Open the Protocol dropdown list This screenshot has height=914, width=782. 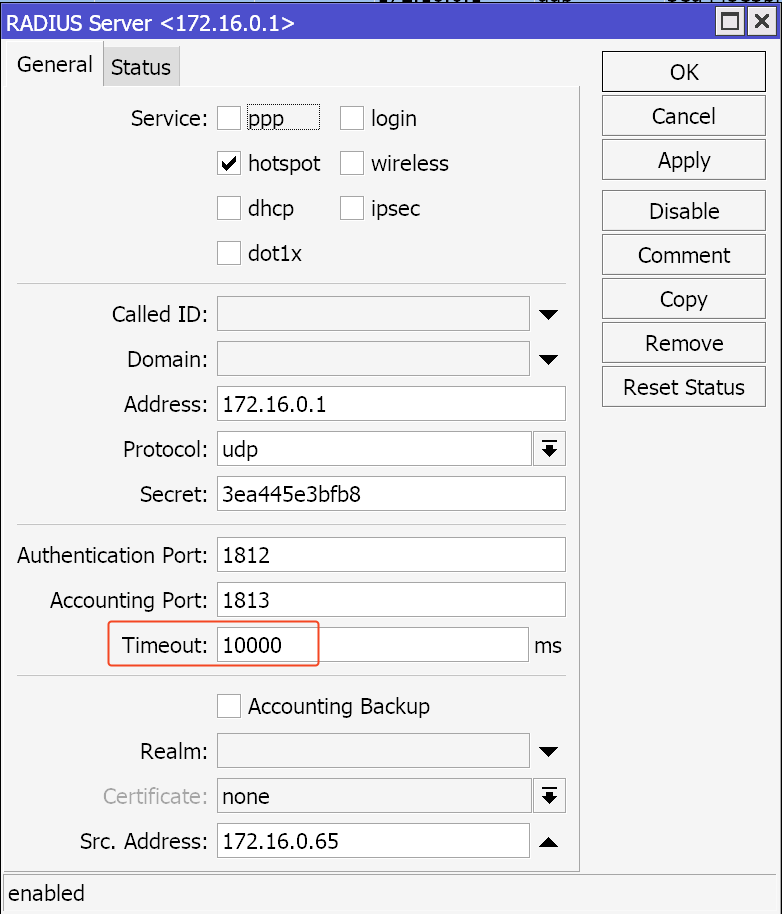click(x=549, y=449)
